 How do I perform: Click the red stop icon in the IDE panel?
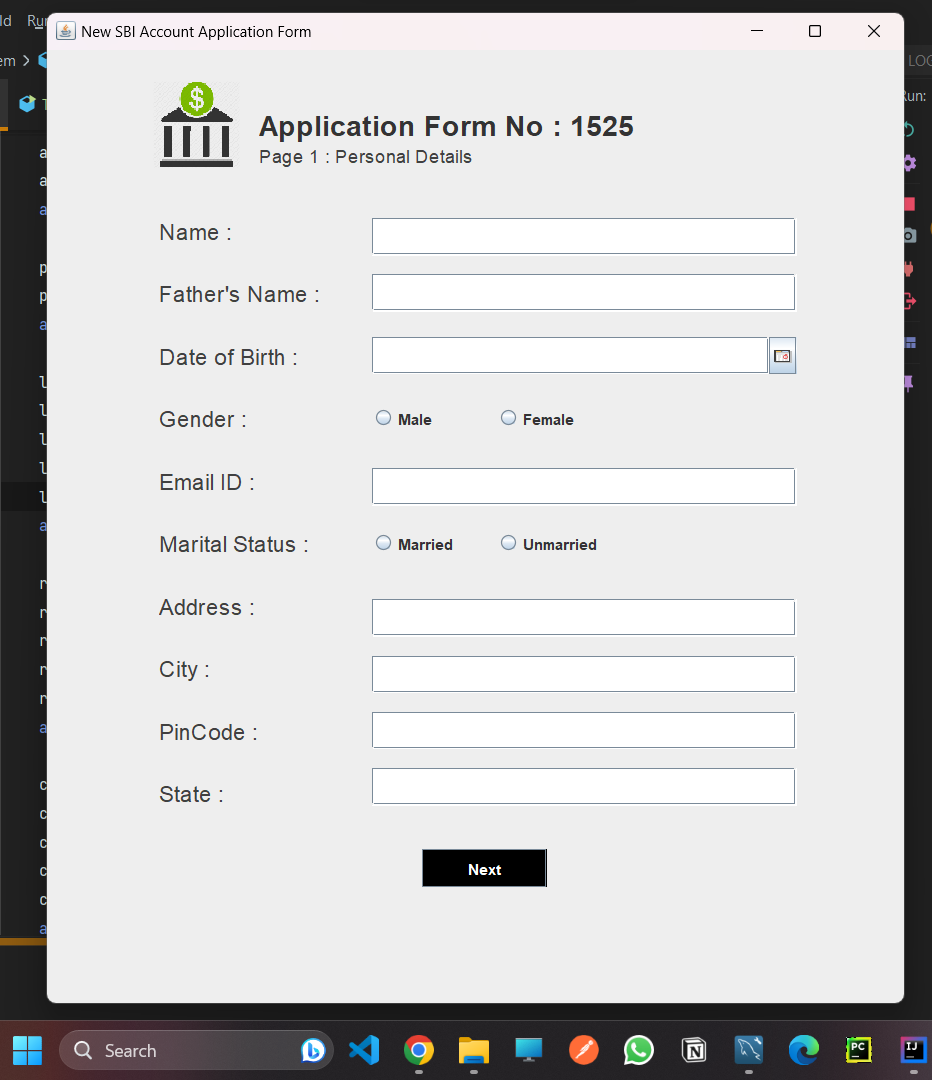(x=909, y=204)
